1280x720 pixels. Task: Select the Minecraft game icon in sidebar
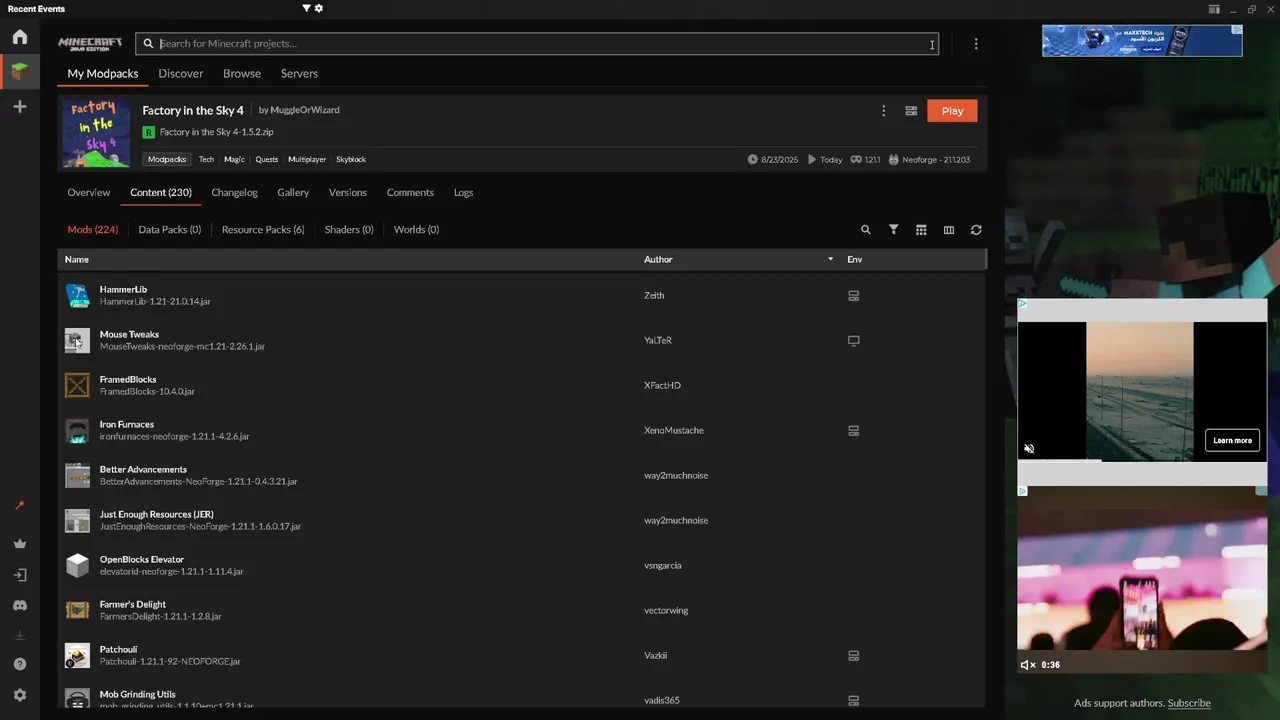[x=20, y=71]
